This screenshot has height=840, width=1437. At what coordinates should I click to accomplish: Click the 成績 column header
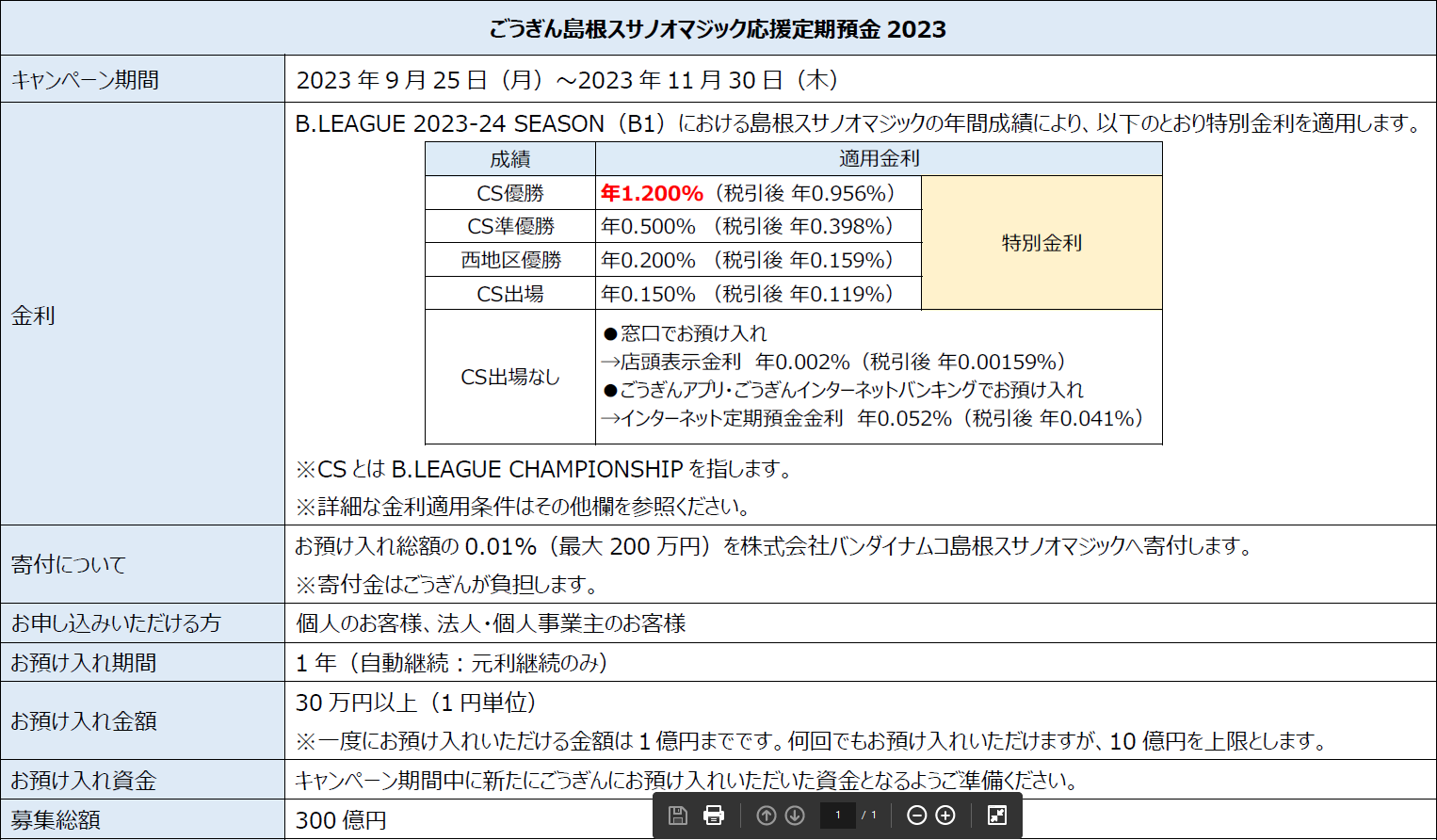click(510, 159)
